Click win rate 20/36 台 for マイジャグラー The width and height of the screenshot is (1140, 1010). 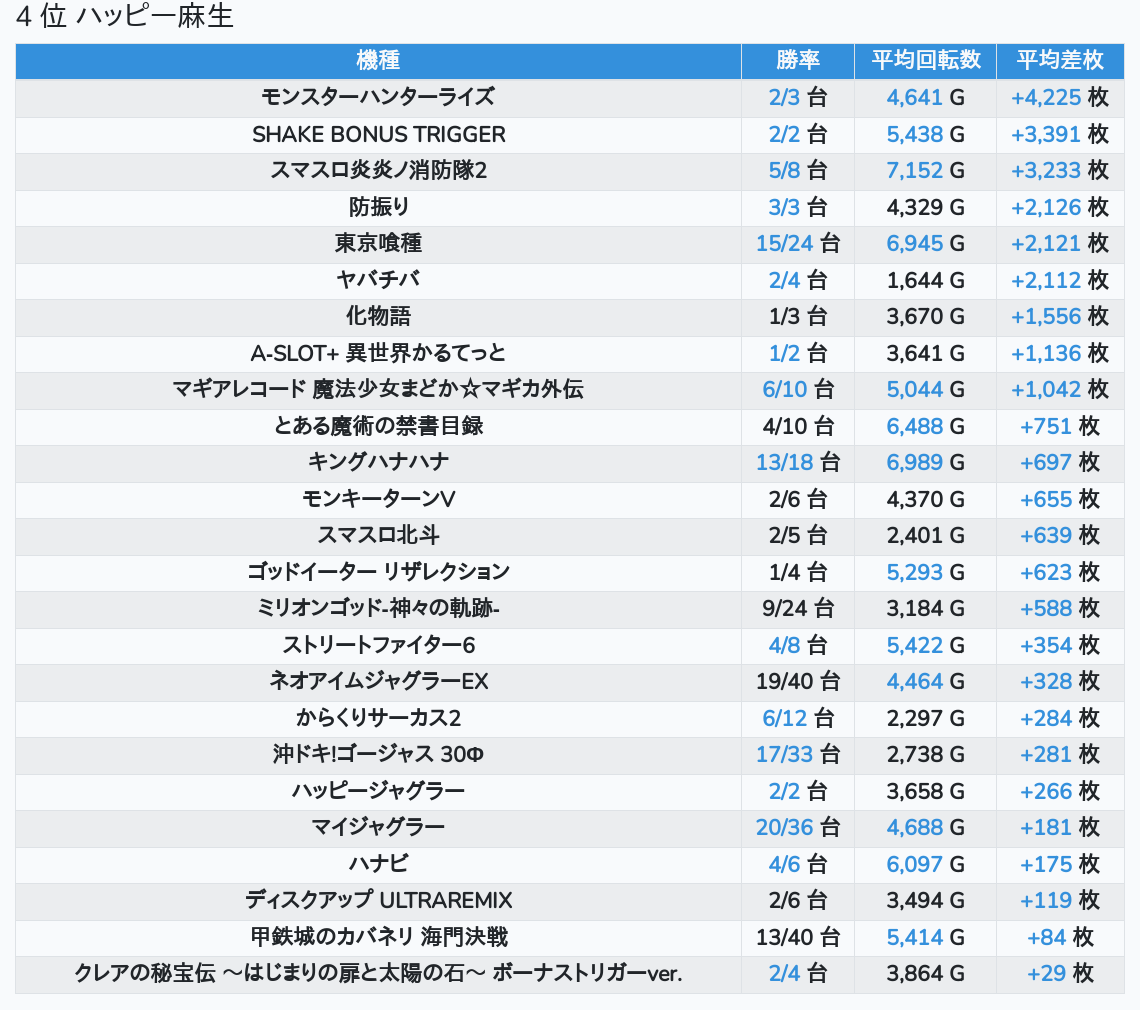[x=798, y=827]
